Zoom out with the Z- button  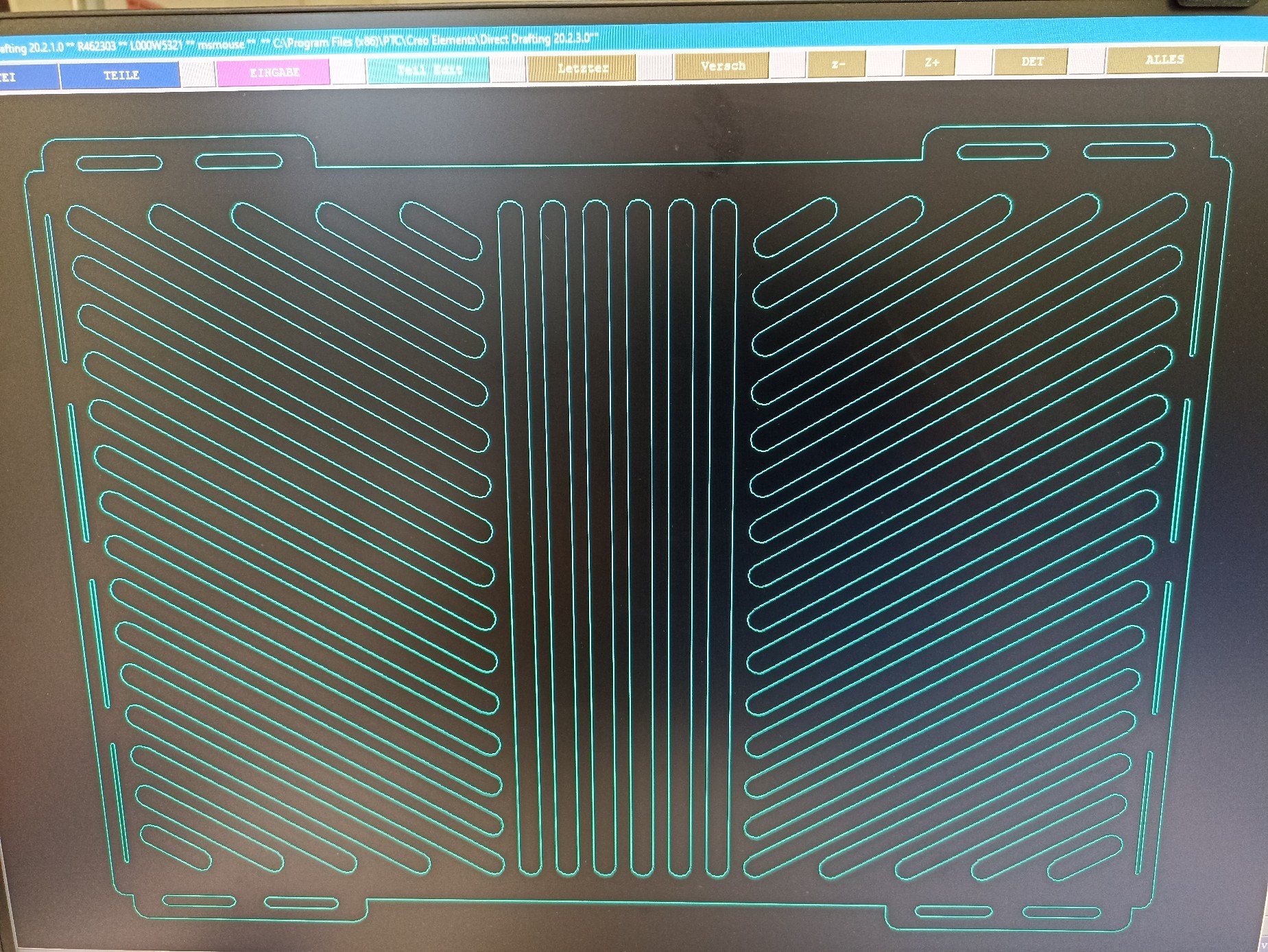[x=837, y=64]
